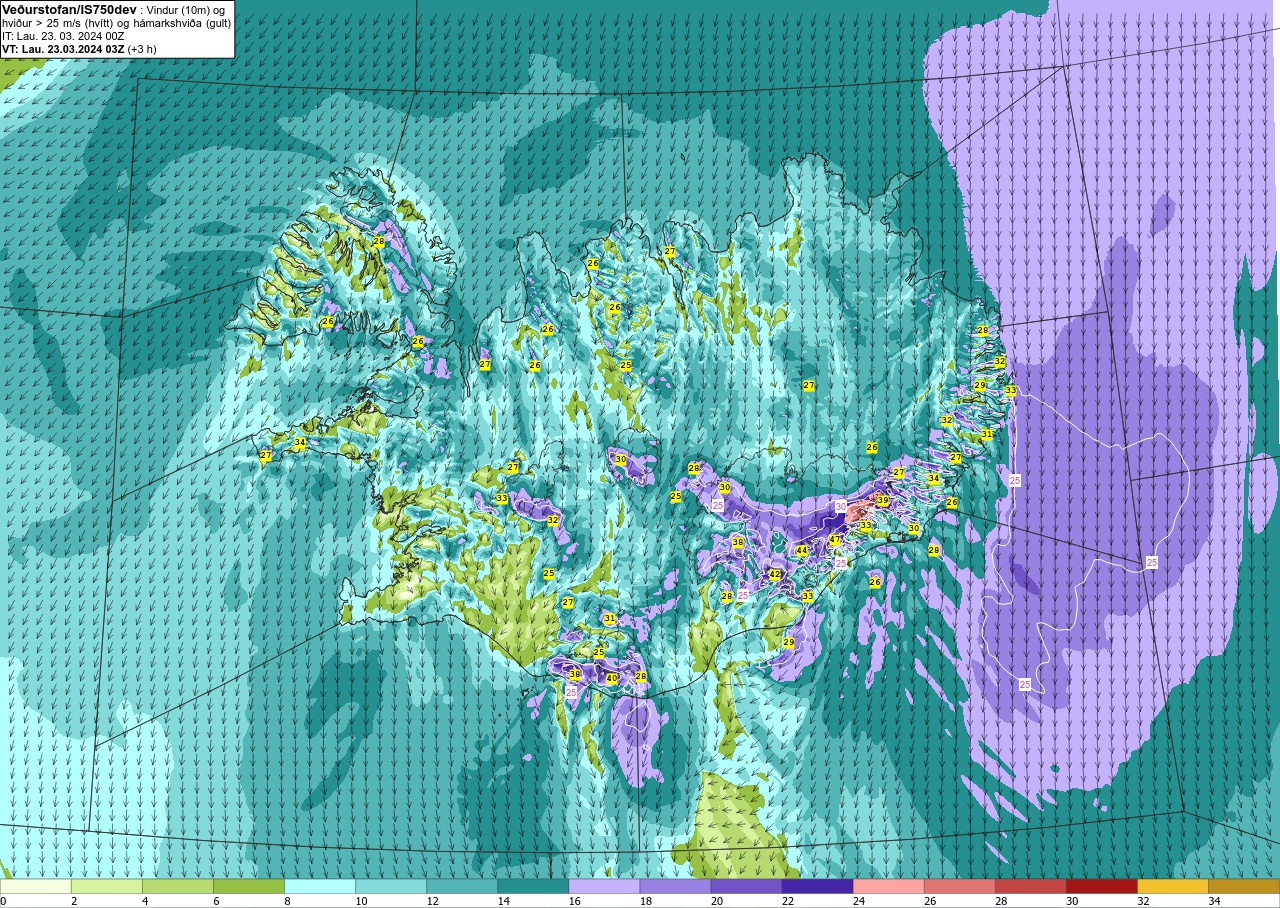Select the lavender swatch between 16 and 18
Viewport: 1280px width, 908px height.
[x=604, y=886]
